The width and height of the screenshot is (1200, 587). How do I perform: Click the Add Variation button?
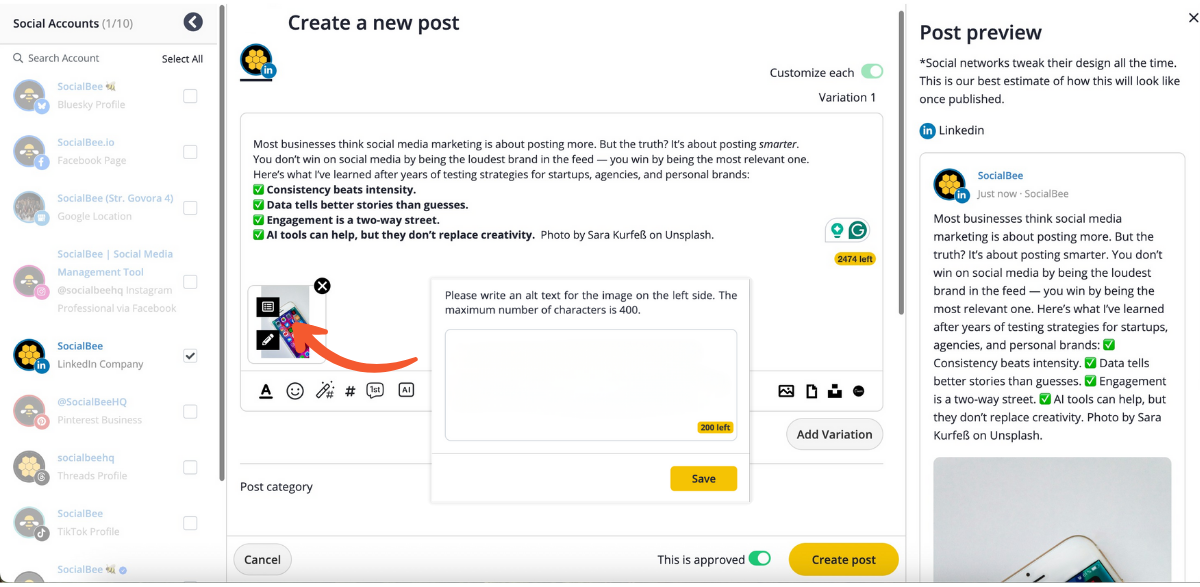tap(835, 434)
